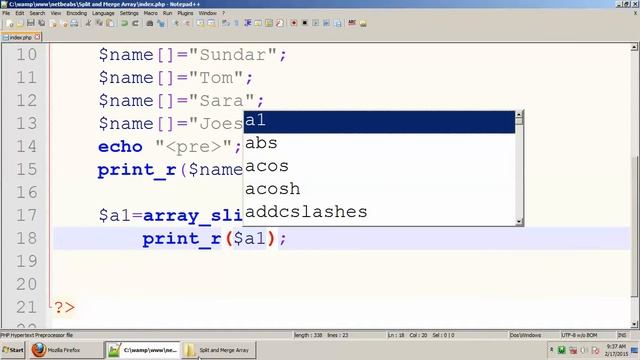Click the Save recorded macro icon

pyautogui.click(x=338, y=23)
